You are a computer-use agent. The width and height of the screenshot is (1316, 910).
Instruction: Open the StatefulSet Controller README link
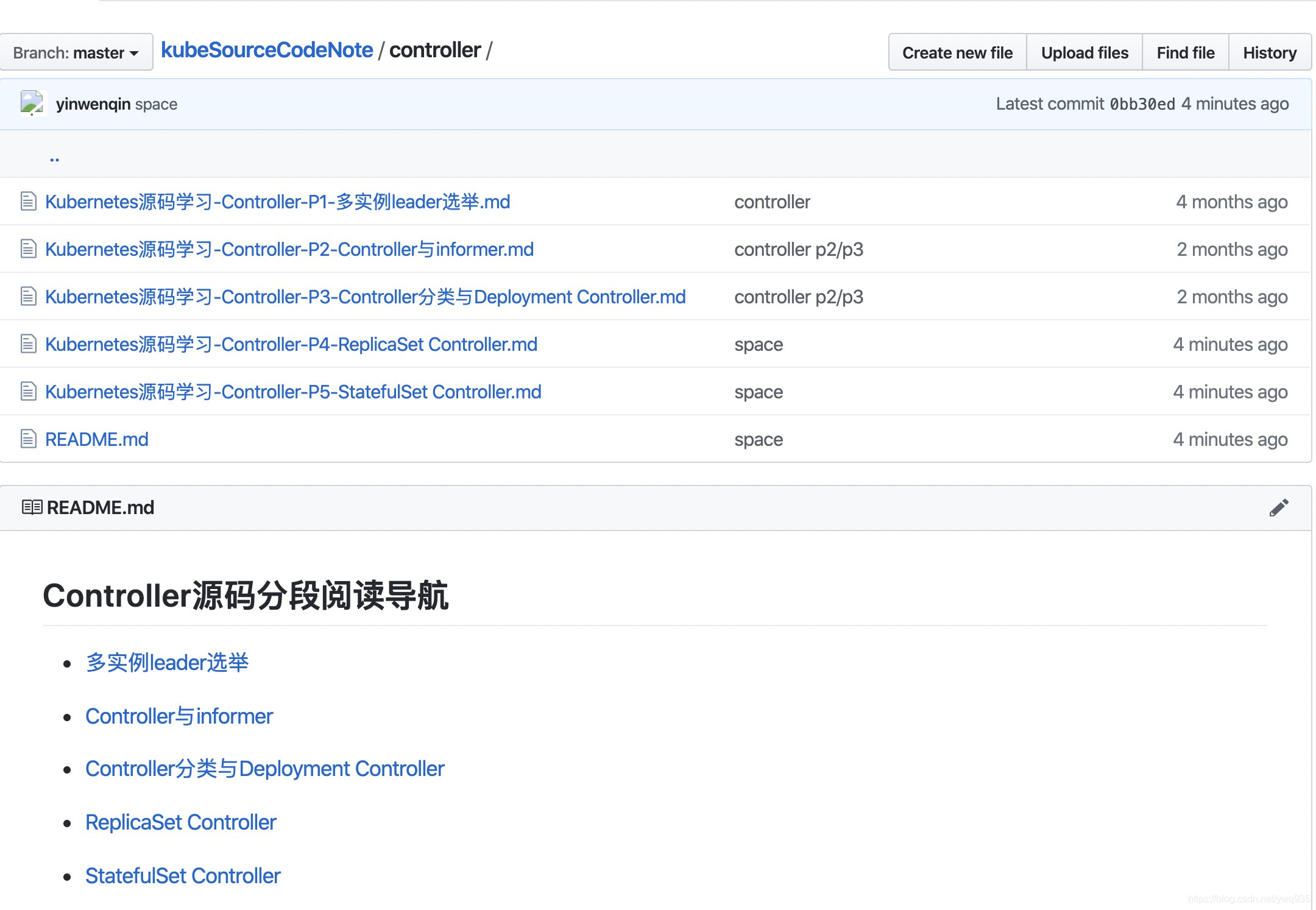click(x=183, y=876)
